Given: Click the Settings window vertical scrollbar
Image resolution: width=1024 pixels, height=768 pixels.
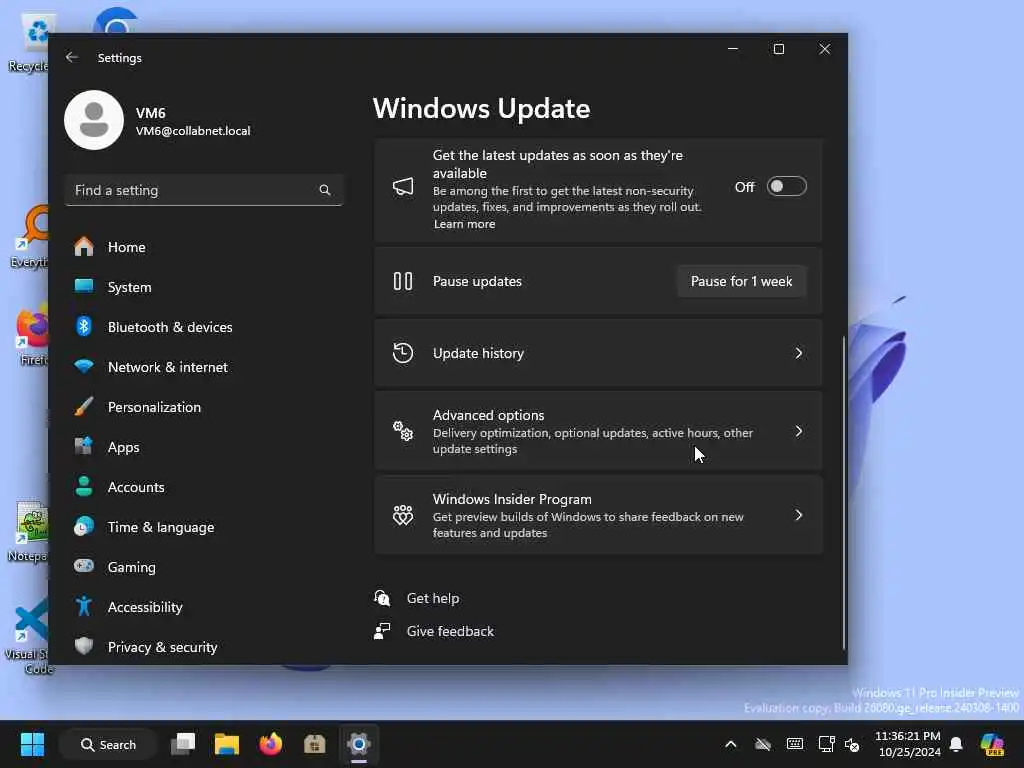Looking at the screenshot, I should tap(844, 492).
